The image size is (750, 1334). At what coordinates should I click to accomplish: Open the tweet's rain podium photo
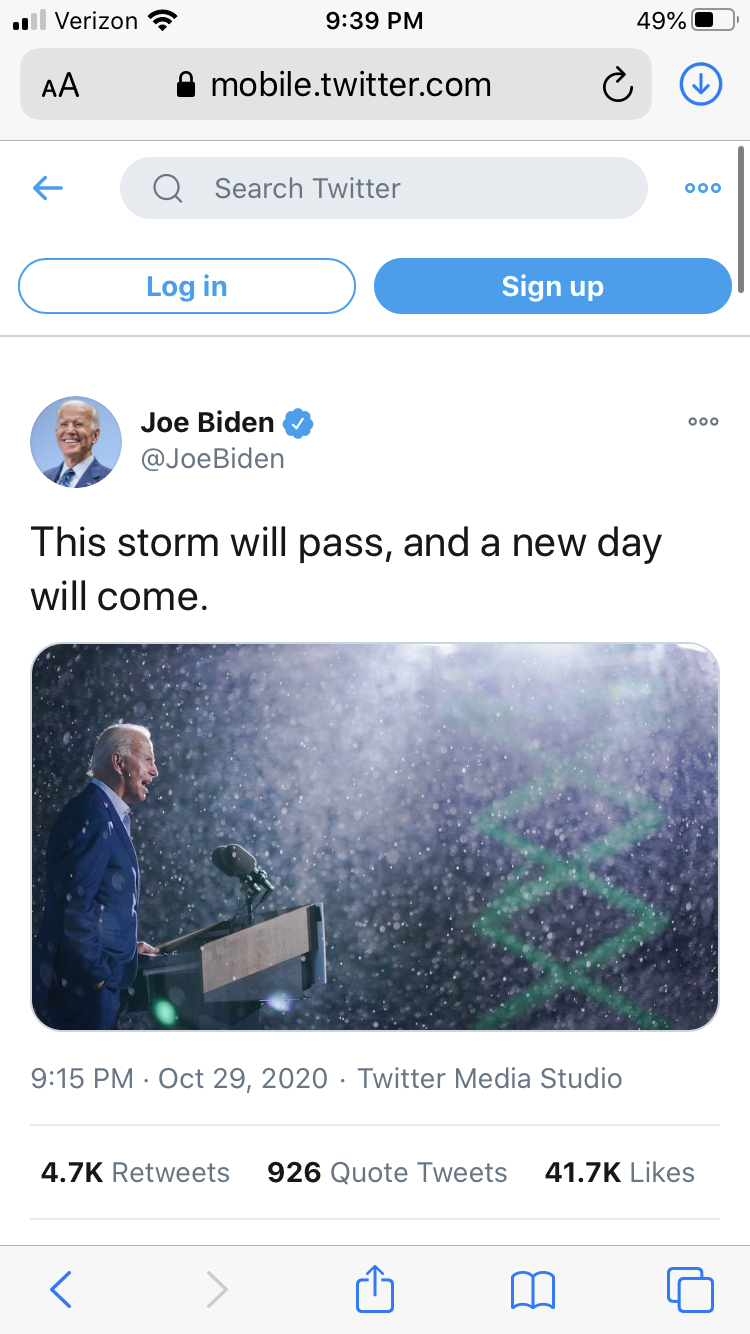375,837
